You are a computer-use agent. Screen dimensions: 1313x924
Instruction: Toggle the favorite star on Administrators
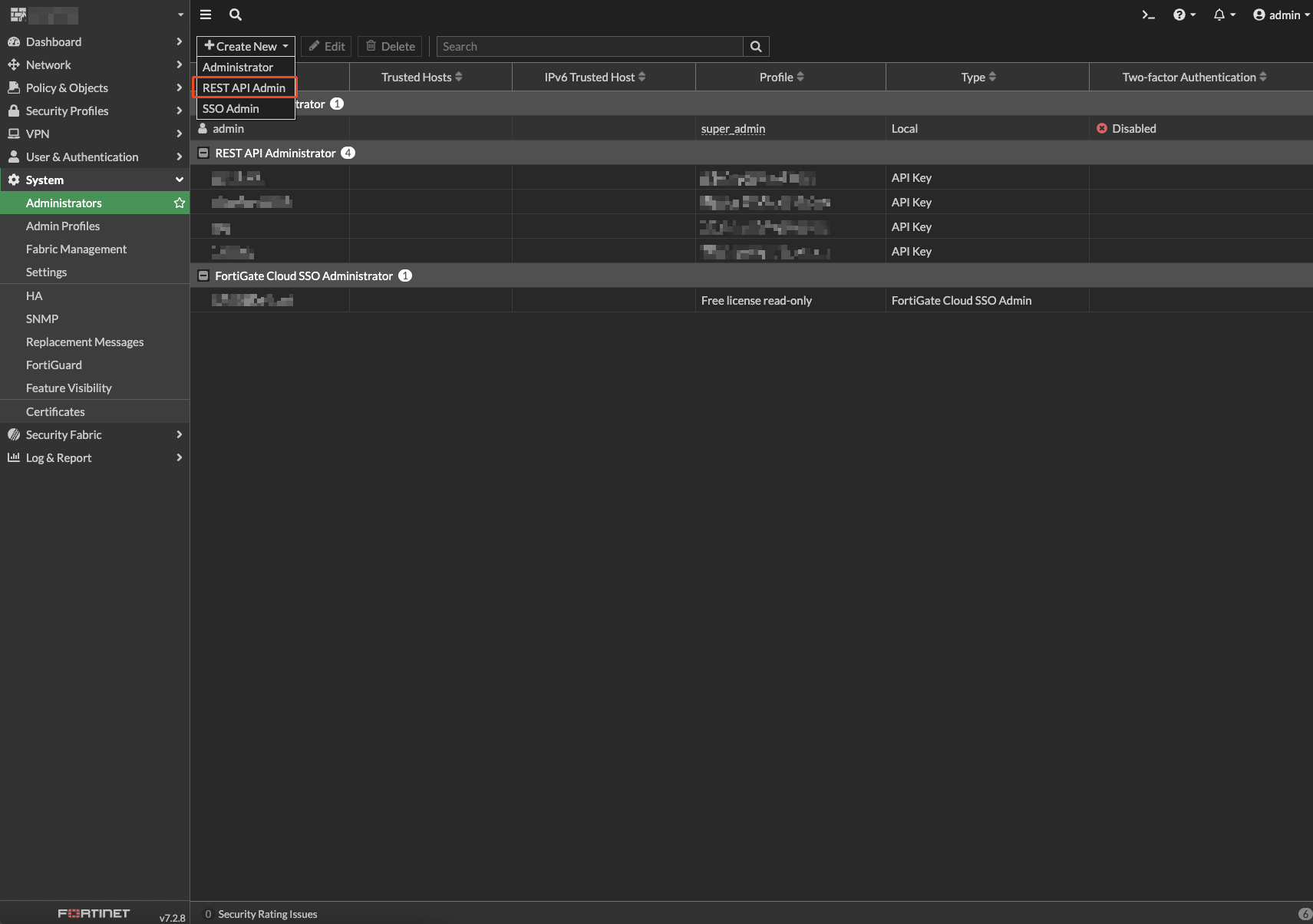pyautogui.click(x=179, y=203)
